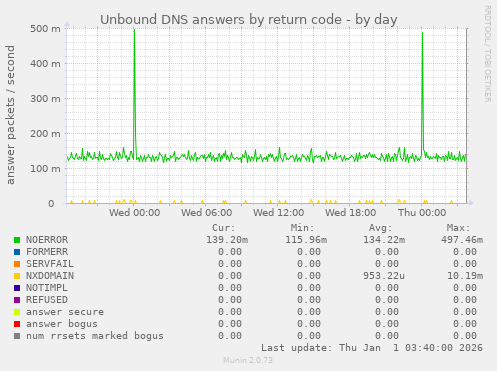Click the Munin 2.0.73 version footer
The height and width of the screenshot is (371, 497).
tap(248, 360)
